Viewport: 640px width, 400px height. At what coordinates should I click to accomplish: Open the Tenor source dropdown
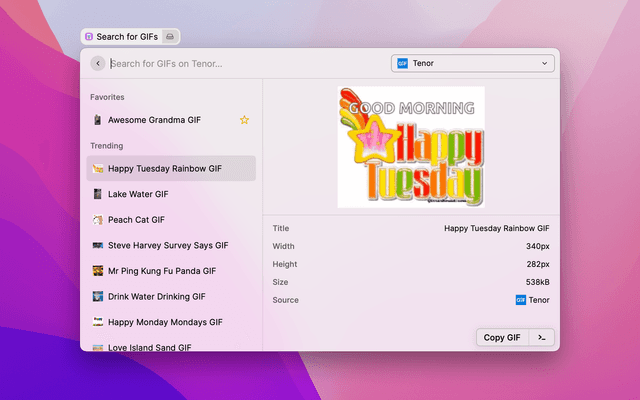click(472, 64)
